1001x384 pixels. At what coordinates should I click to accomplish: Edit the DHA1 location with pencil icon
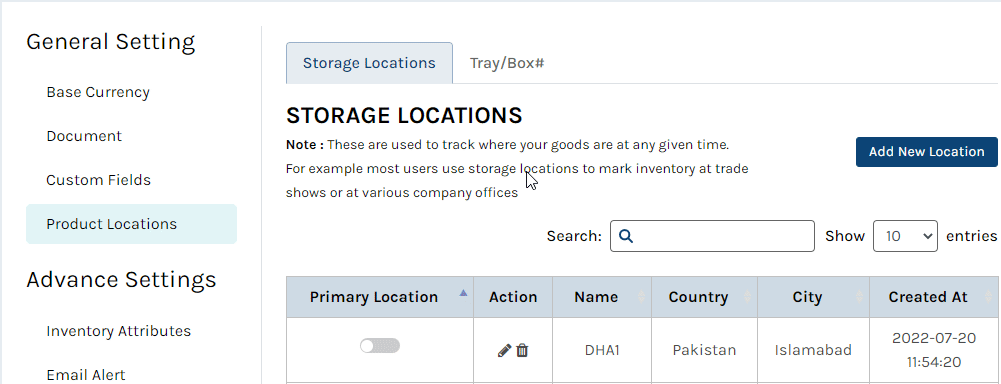(x=504, y=350)
